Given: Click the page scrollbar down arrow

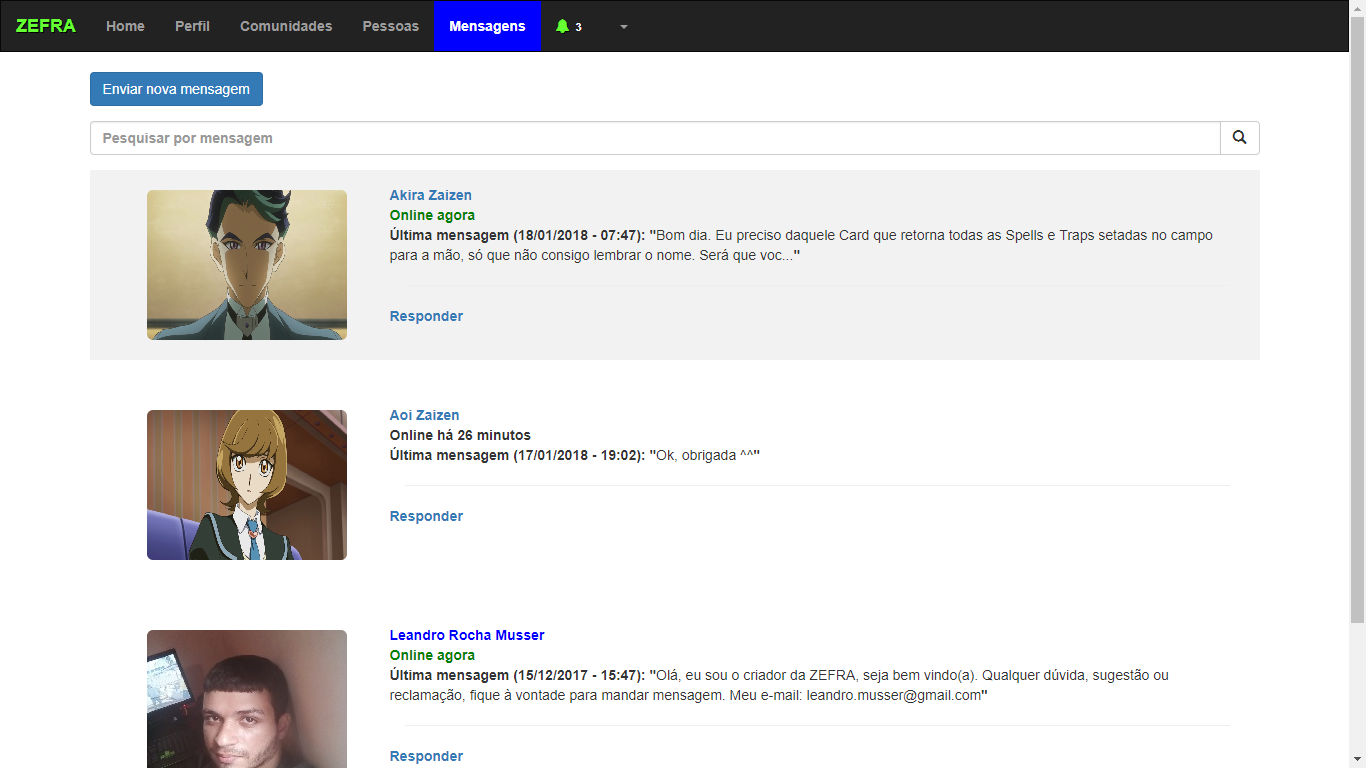Looking at the screenshot, I should (x=1358, y=760).
